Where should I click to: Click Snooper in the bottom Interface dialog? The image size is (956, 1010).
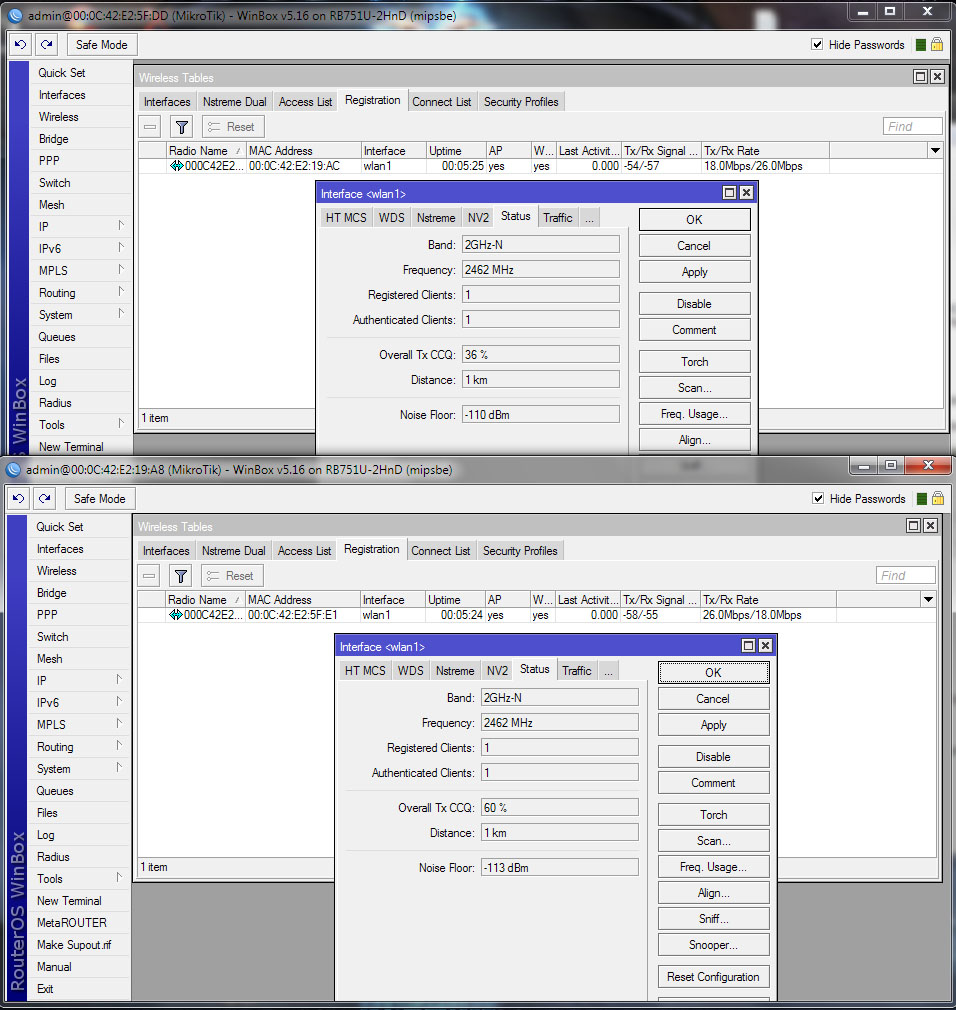[x=714, y=944]
